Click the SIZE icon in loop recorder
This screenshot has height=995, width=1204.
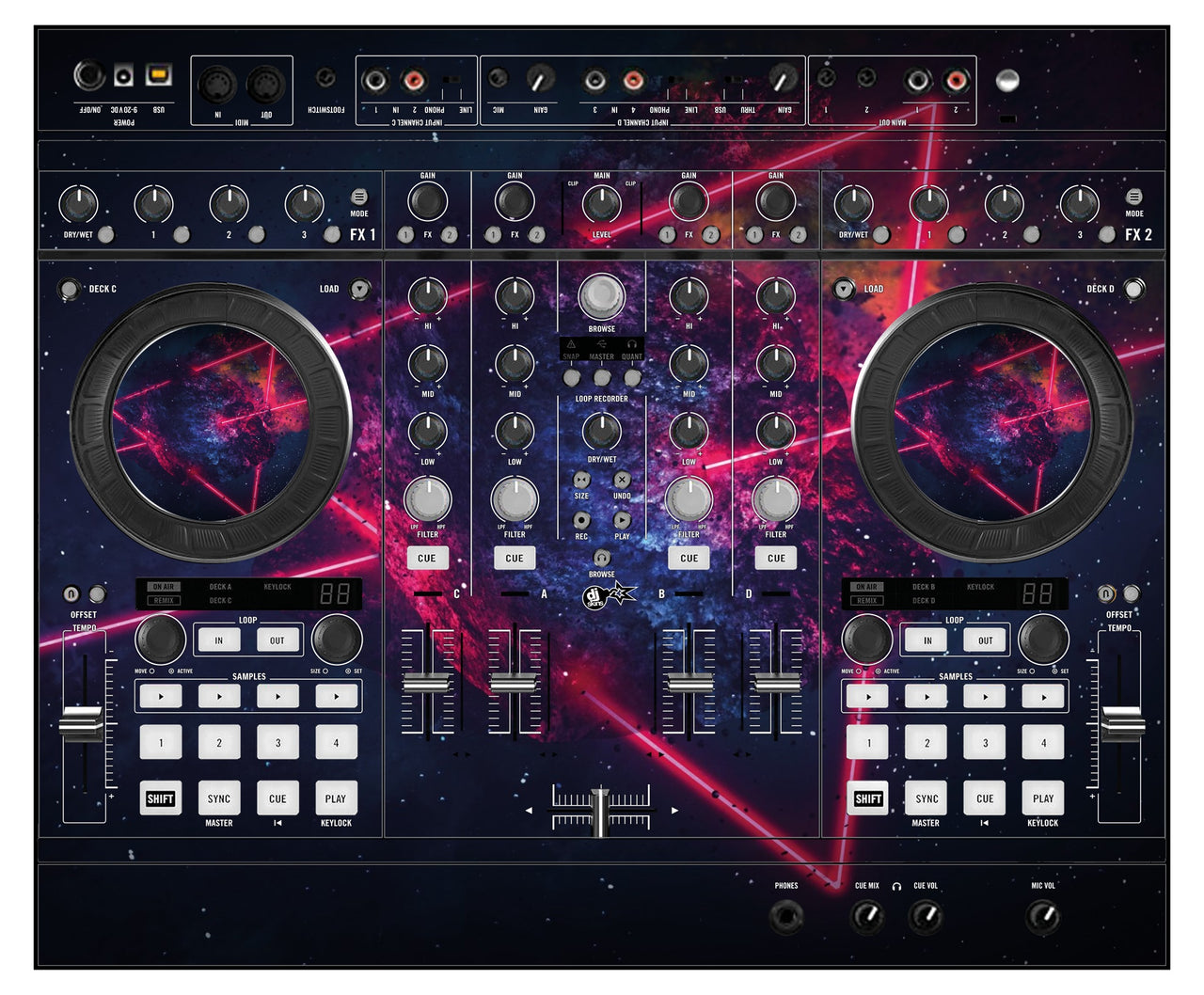click(x=580, y=479)
